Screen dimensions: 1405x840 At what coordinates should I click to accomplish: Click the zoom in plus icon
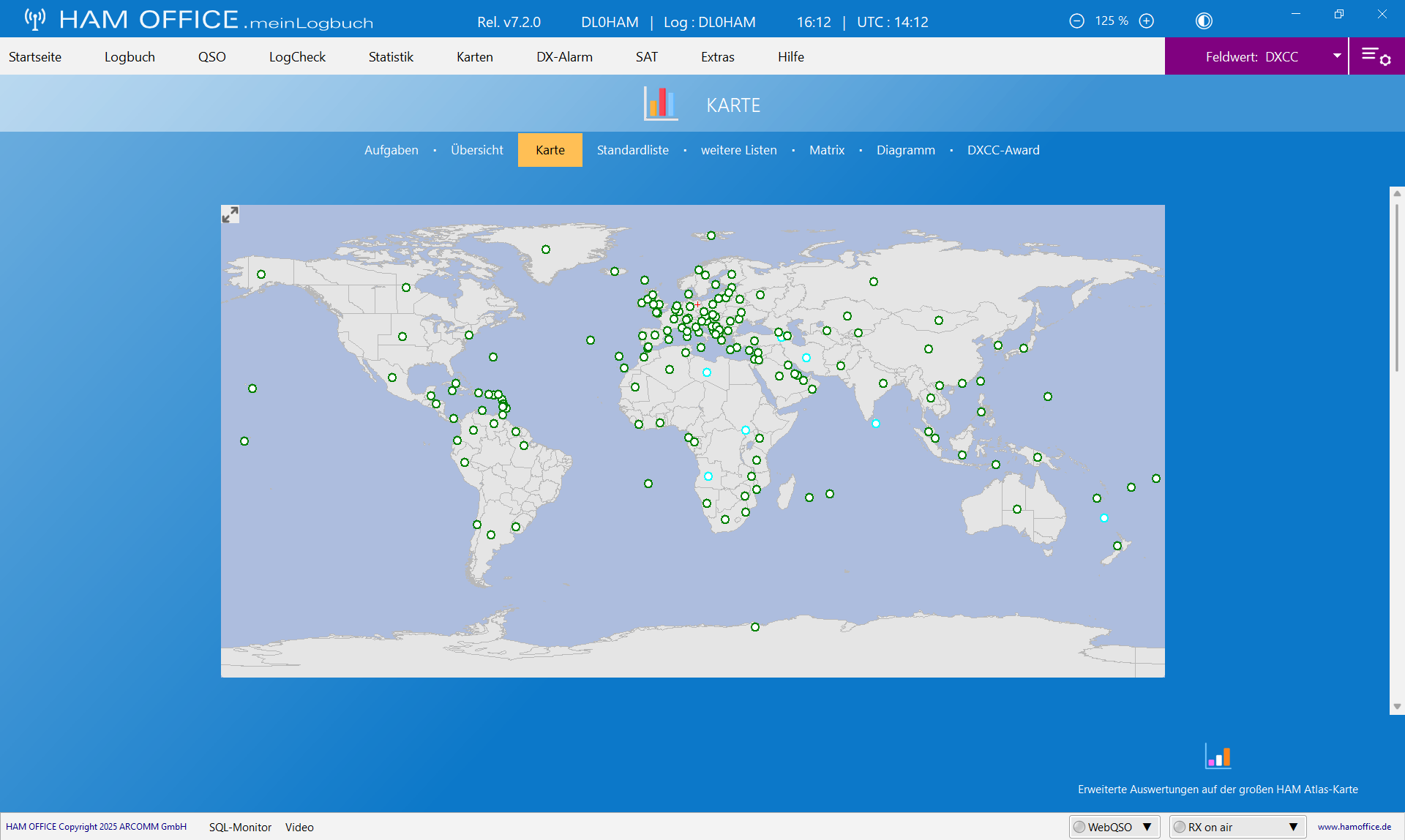(1147, 21)
